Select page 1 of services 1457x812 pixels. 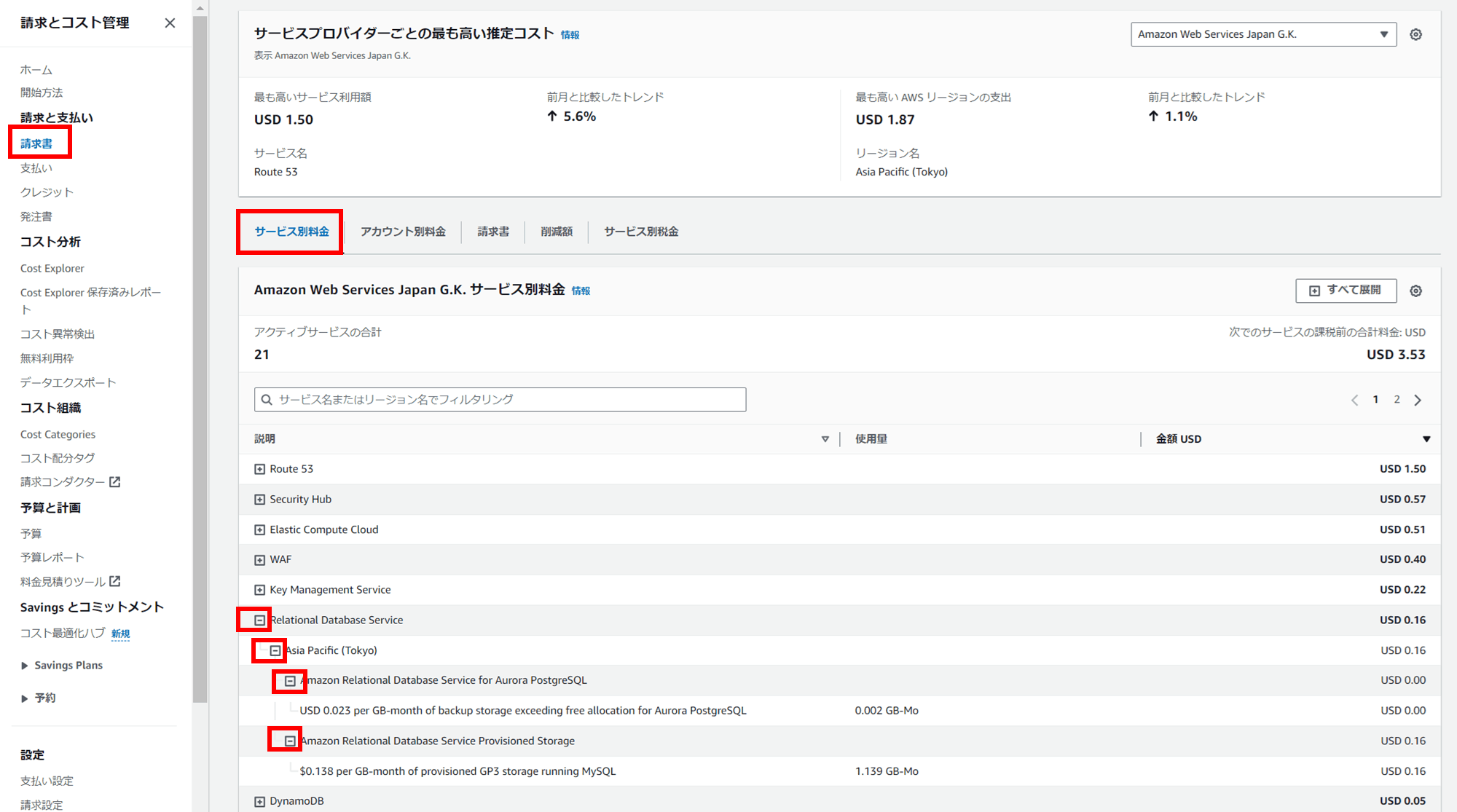click(1375, 400)
